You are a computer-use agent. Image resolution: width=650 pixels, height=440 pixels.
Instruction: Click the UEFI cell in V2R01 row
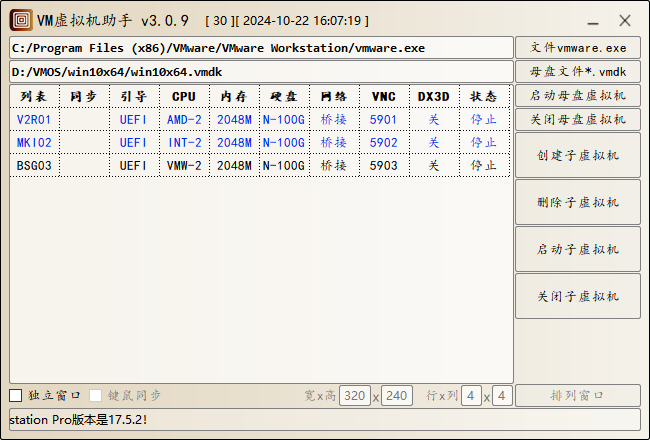(x=134, y=120)
